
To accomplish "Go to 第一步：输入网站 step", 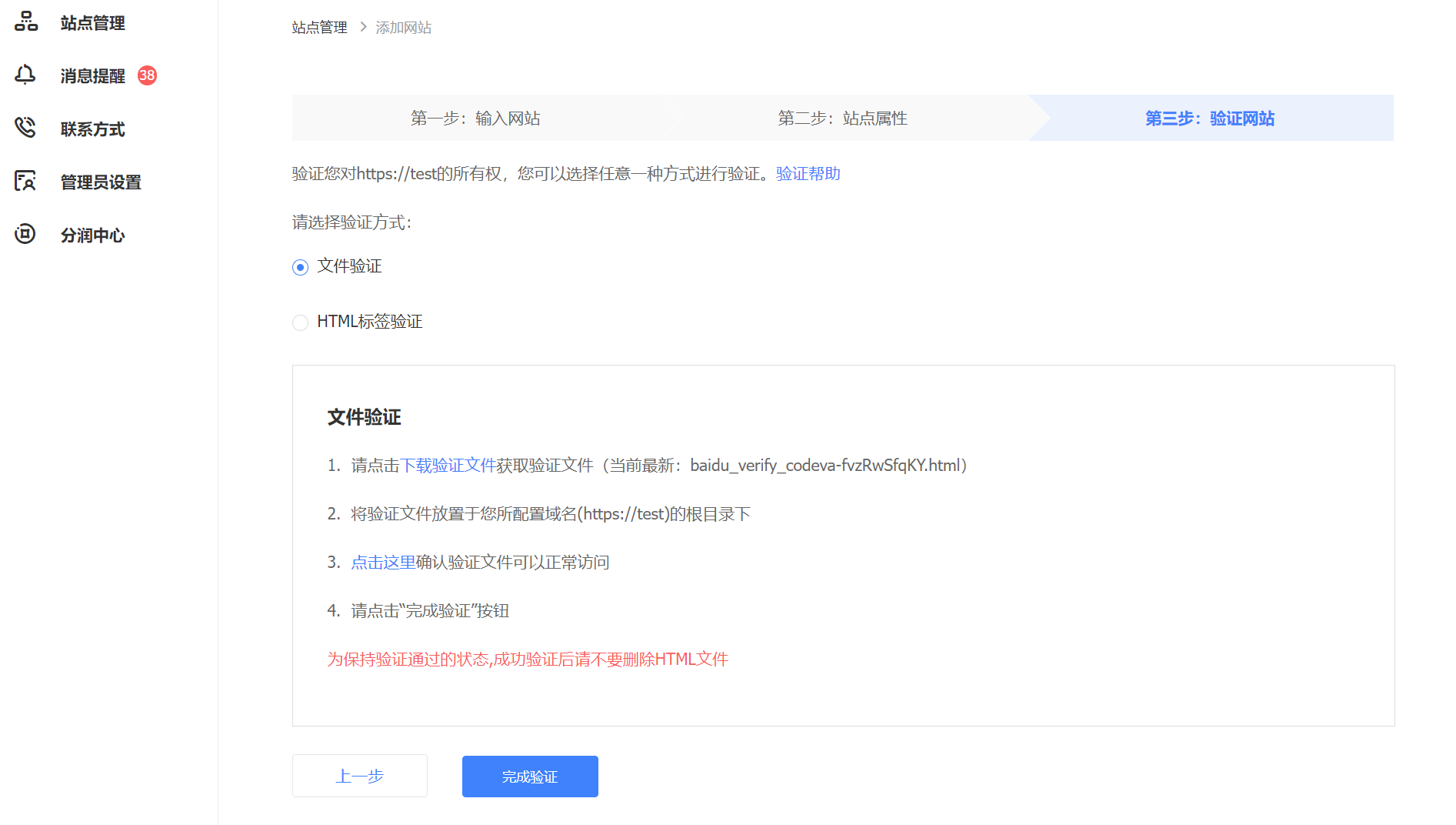I will (x=475, y=119).
